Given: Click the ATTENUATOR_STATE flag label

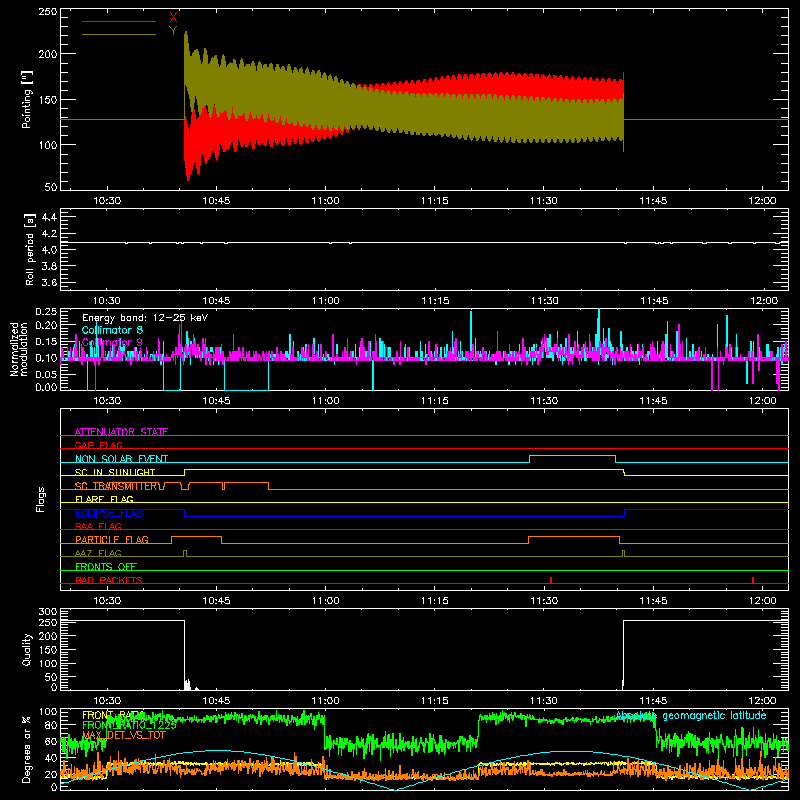Looking at the screenshot, I should (121, 432).
